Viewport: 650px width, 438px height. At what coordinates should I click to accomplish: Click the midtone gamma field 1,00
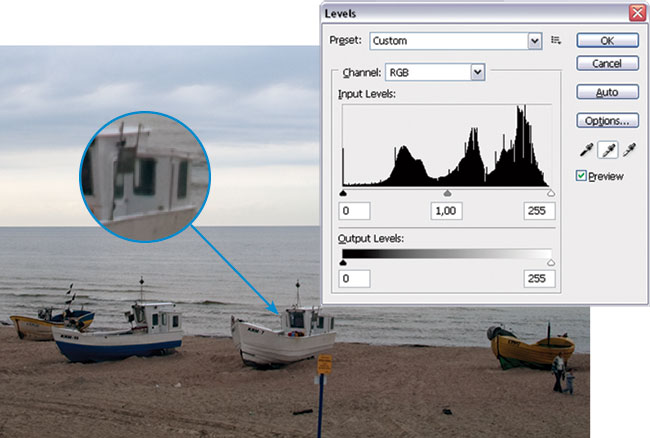tap(446, 211)
